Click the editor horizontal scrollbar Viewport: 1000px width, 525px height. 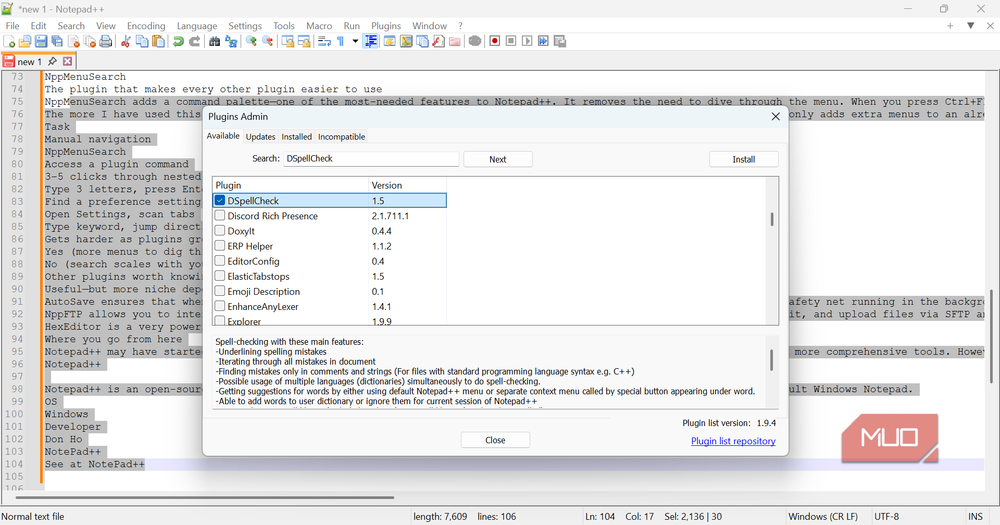pos(204,497)
